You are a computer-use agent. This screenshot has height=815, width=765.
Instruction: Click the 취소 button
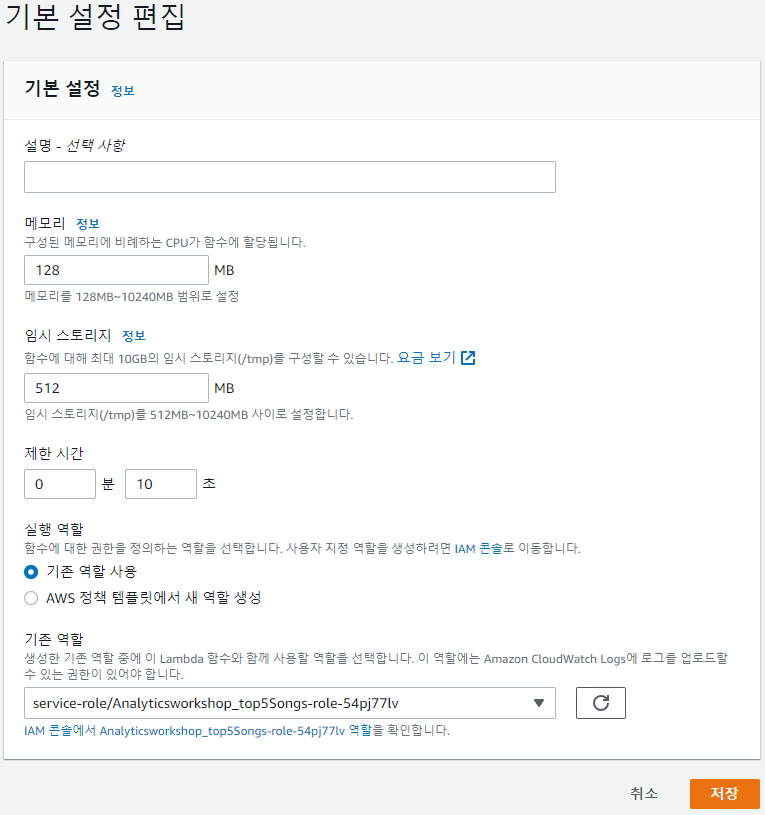pyautogui.click(x=644, y=793)
